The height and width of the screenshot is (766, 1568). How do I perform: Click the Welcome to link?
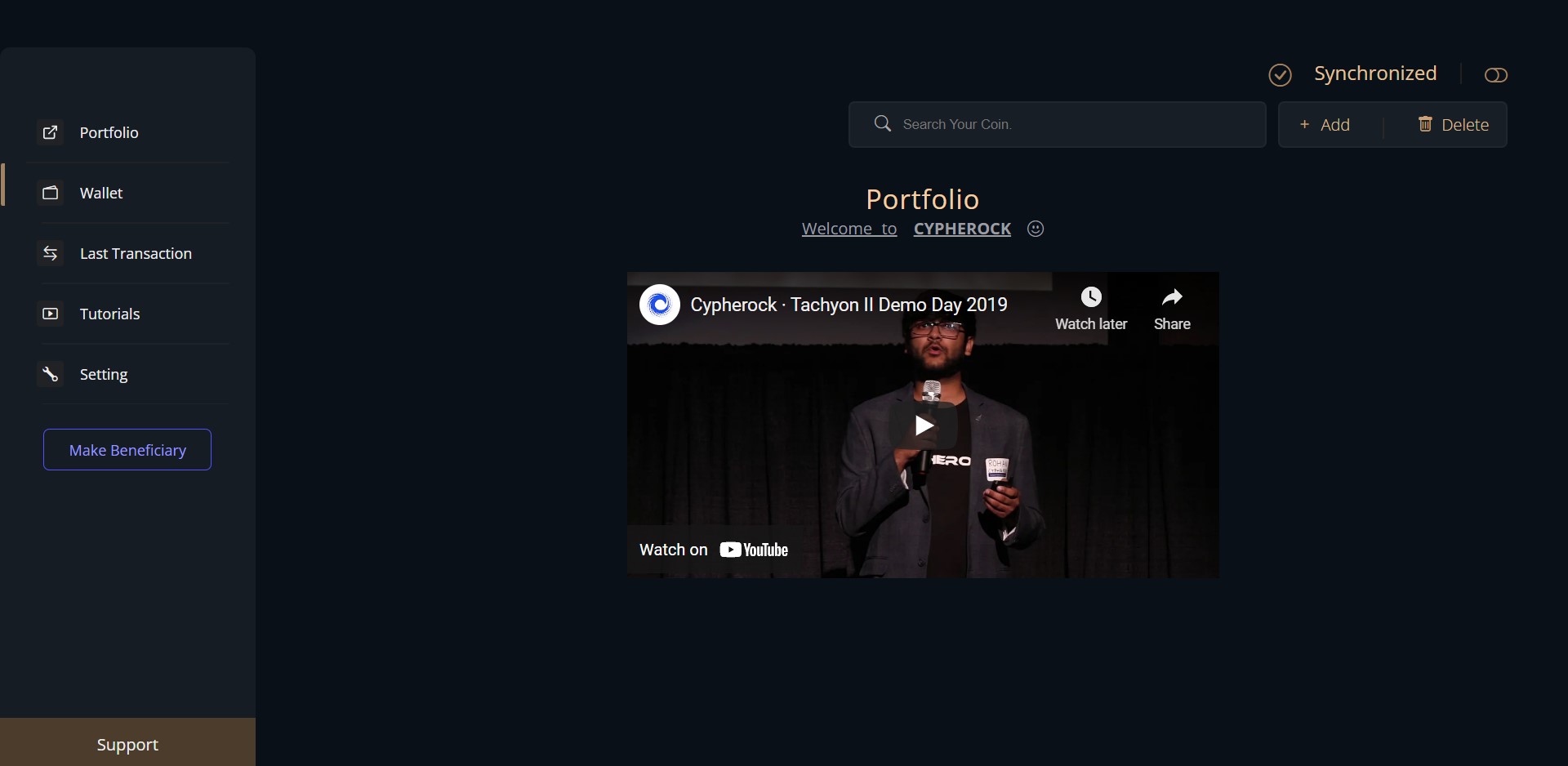pyautogui.click(x=849, y=229)
